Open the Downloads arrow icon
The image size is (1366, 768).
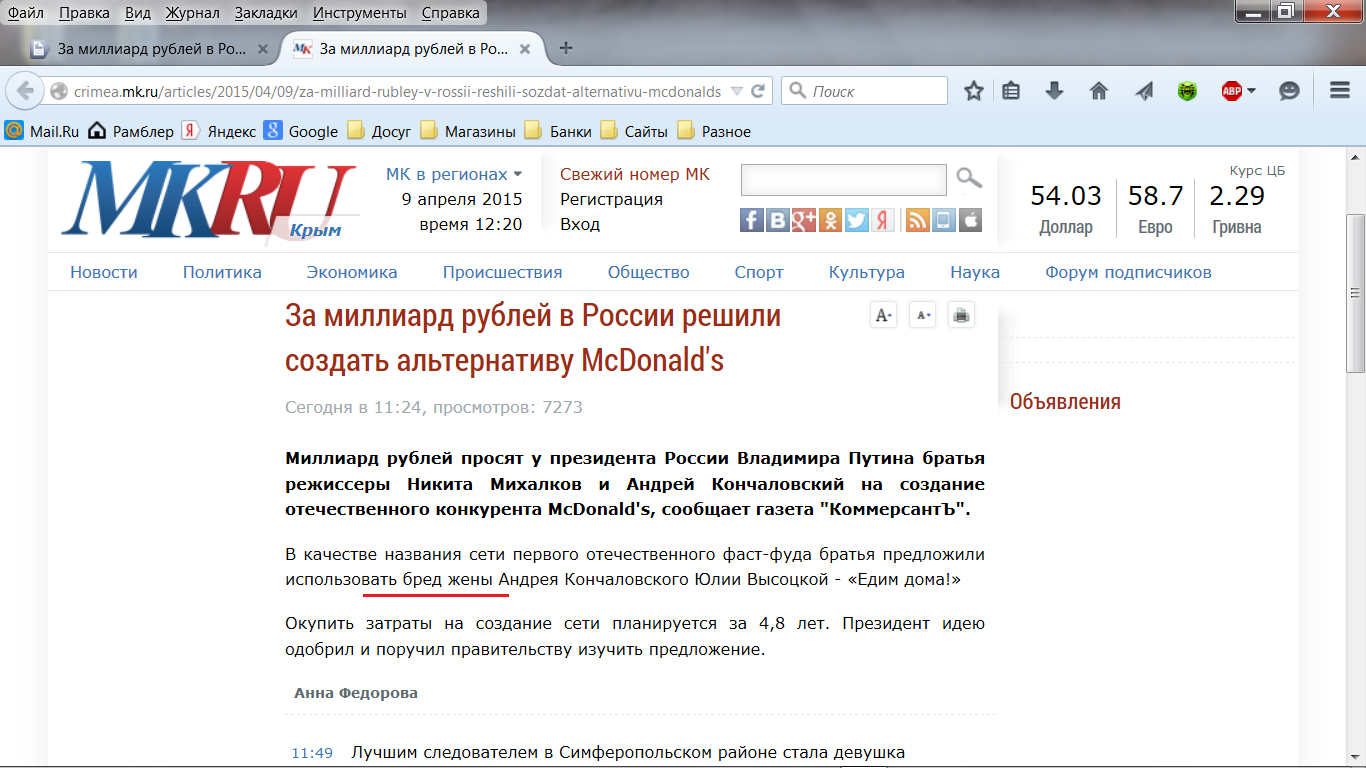click(x=1054, y=91)
